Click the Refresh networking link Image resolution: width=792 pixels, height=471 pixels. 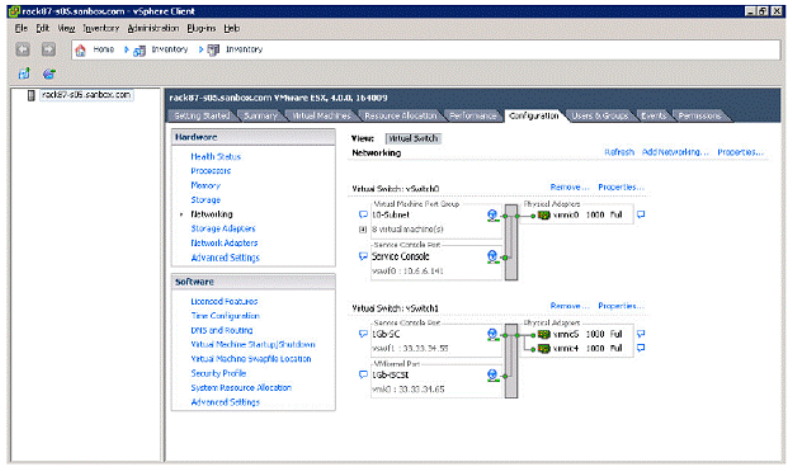tap(619, 152)
